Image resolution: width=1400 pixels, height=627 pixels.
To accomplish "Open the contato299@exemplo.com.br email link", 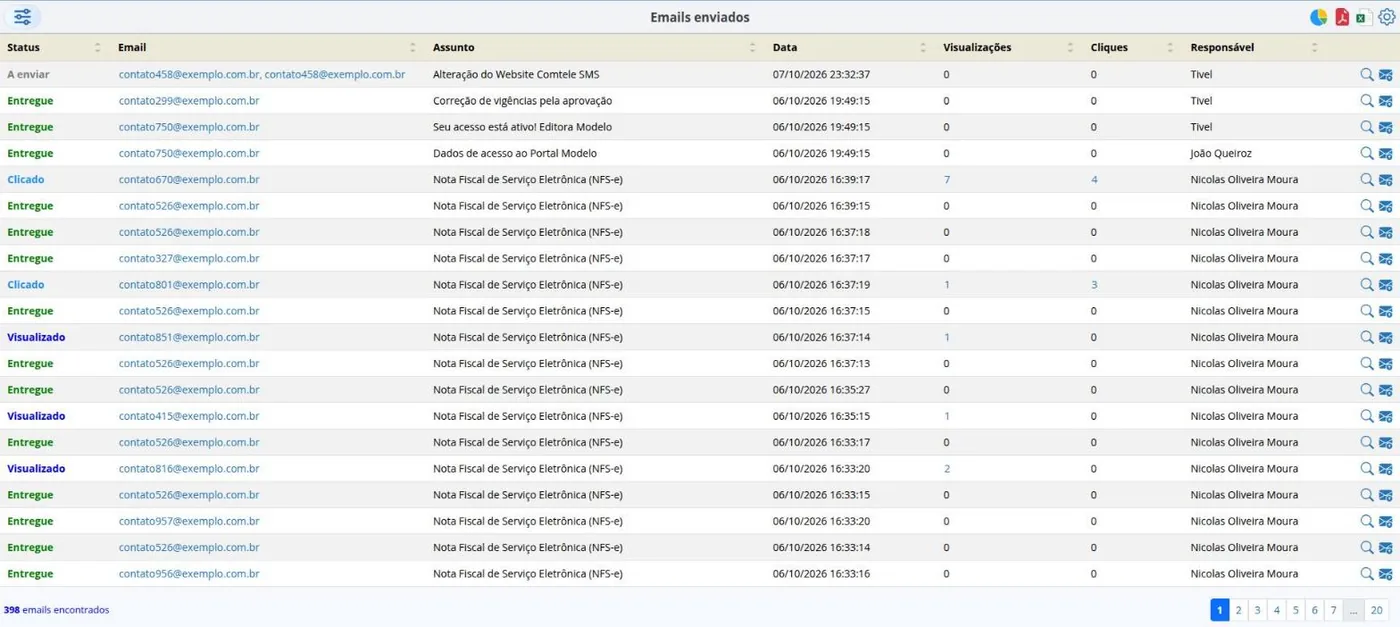I will tap(189, 101).
